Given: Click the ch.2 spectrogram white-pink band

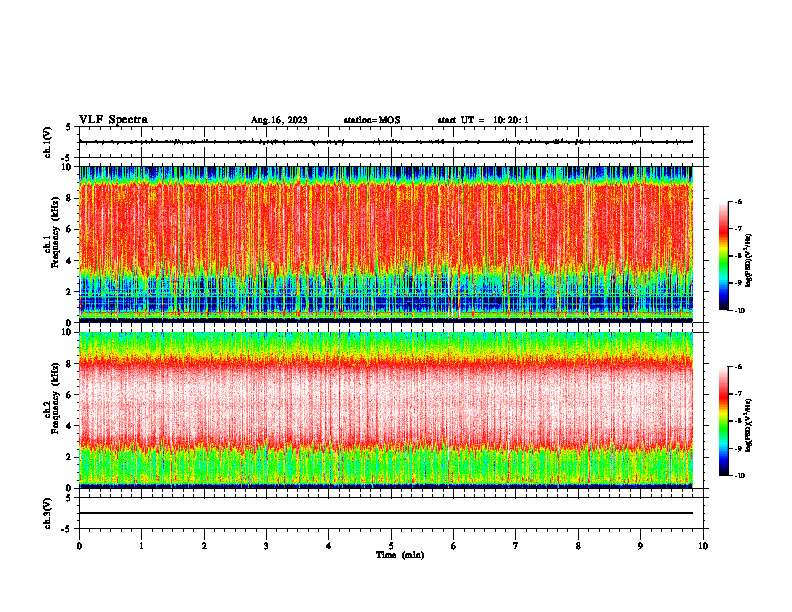Looking at the screenshot, I should 386,404.
